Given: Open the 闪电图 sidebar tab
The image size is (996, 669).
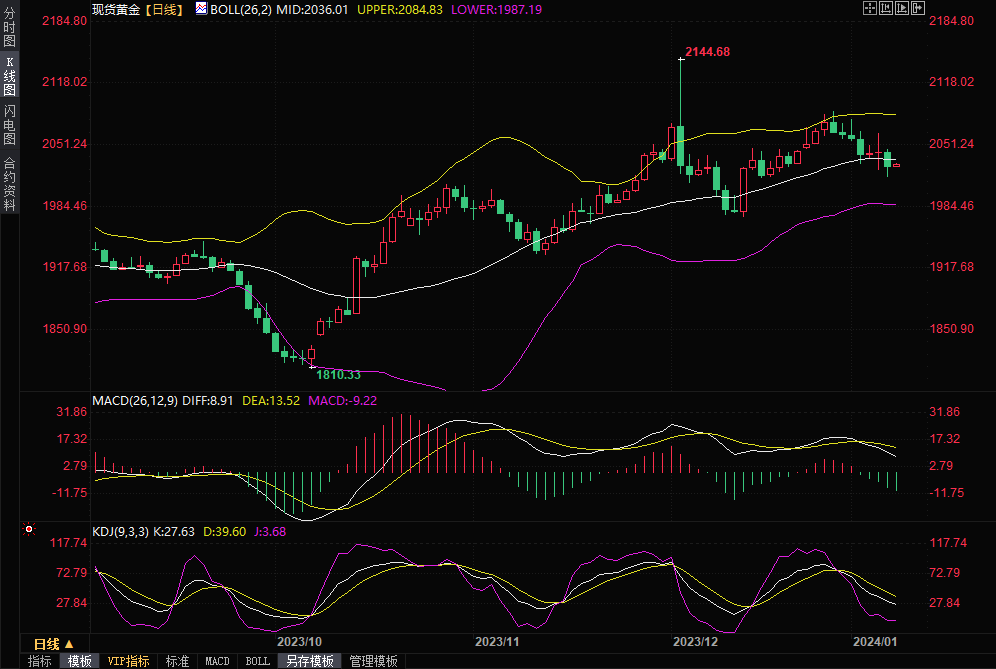Looking at the screenshot, I should tap(9, 125).
